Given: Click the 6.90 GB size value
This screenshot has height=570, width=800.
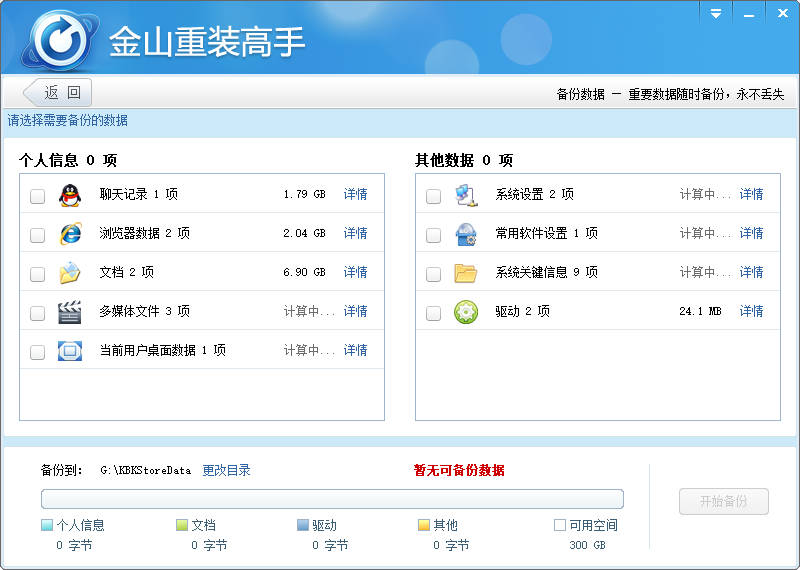Looking at the screenshot, I should pyautogui.click(x=305, y=272).
